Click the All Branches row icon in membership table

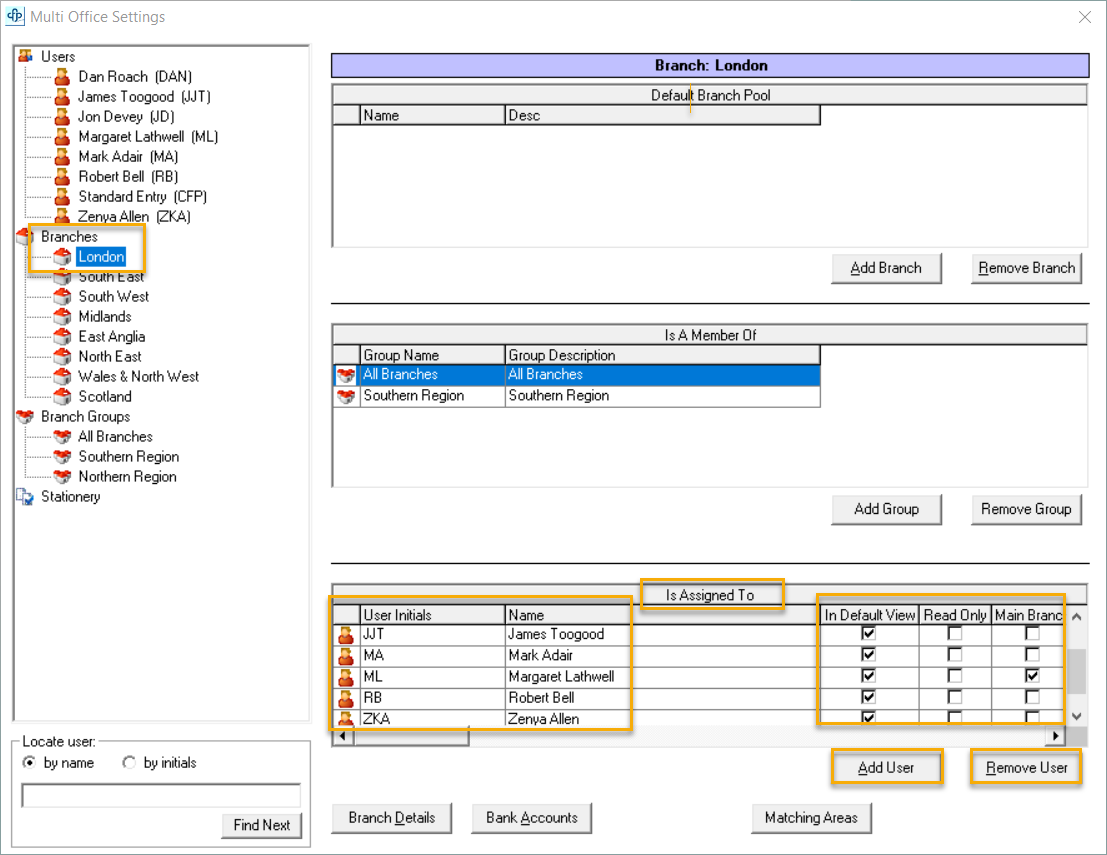(346, 375)
